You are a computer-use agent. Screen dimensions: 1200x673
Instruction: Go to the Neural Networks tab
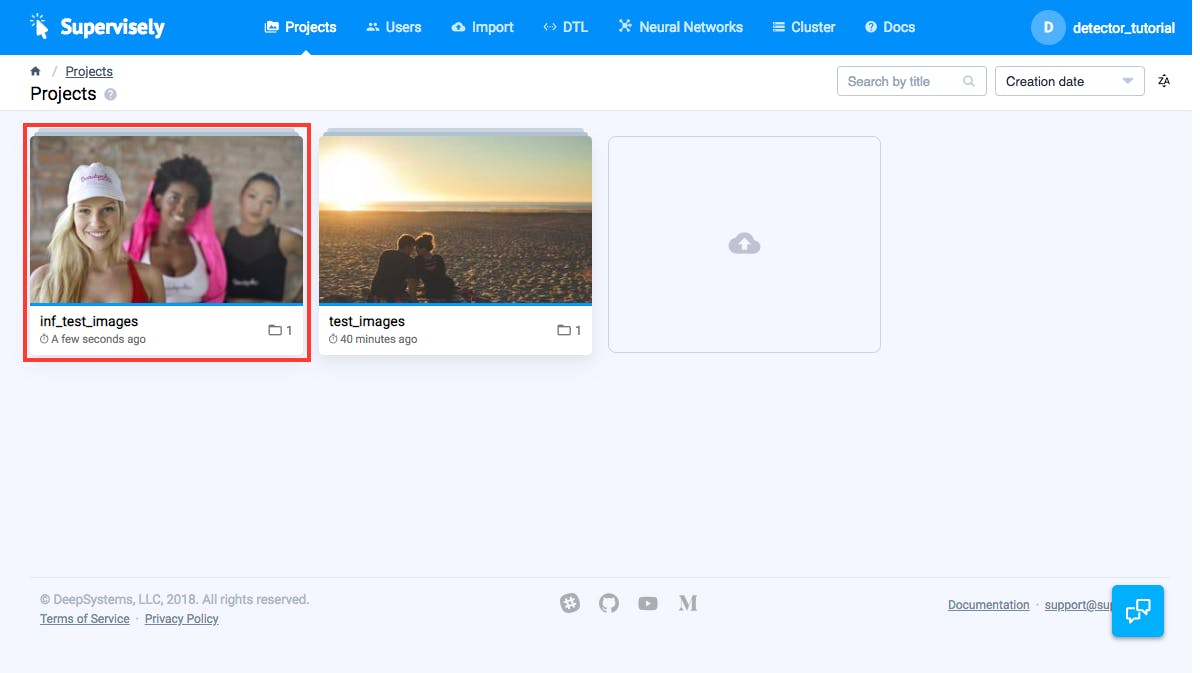(680, 27)
